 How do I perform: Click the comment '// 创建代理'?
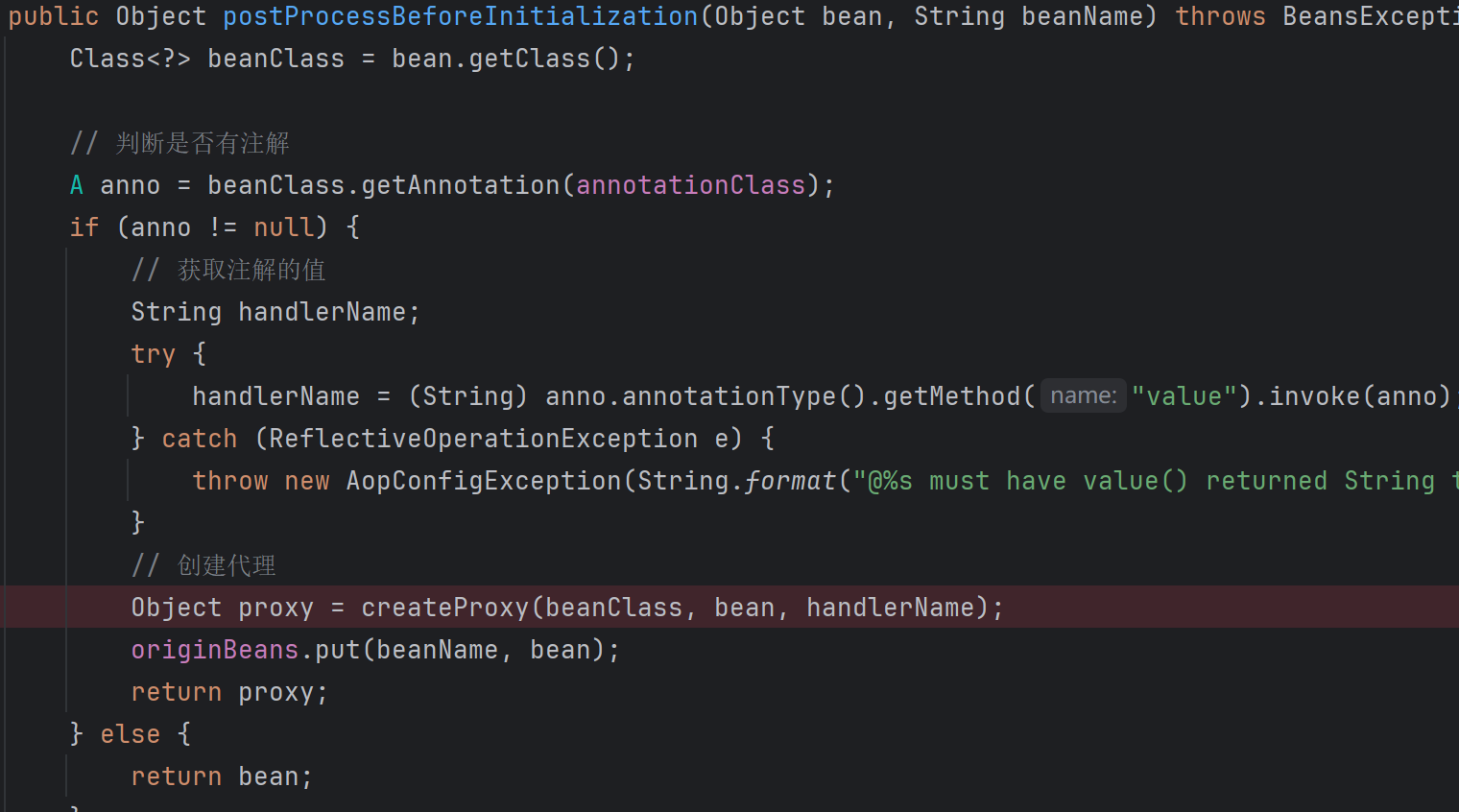[203, 565]
